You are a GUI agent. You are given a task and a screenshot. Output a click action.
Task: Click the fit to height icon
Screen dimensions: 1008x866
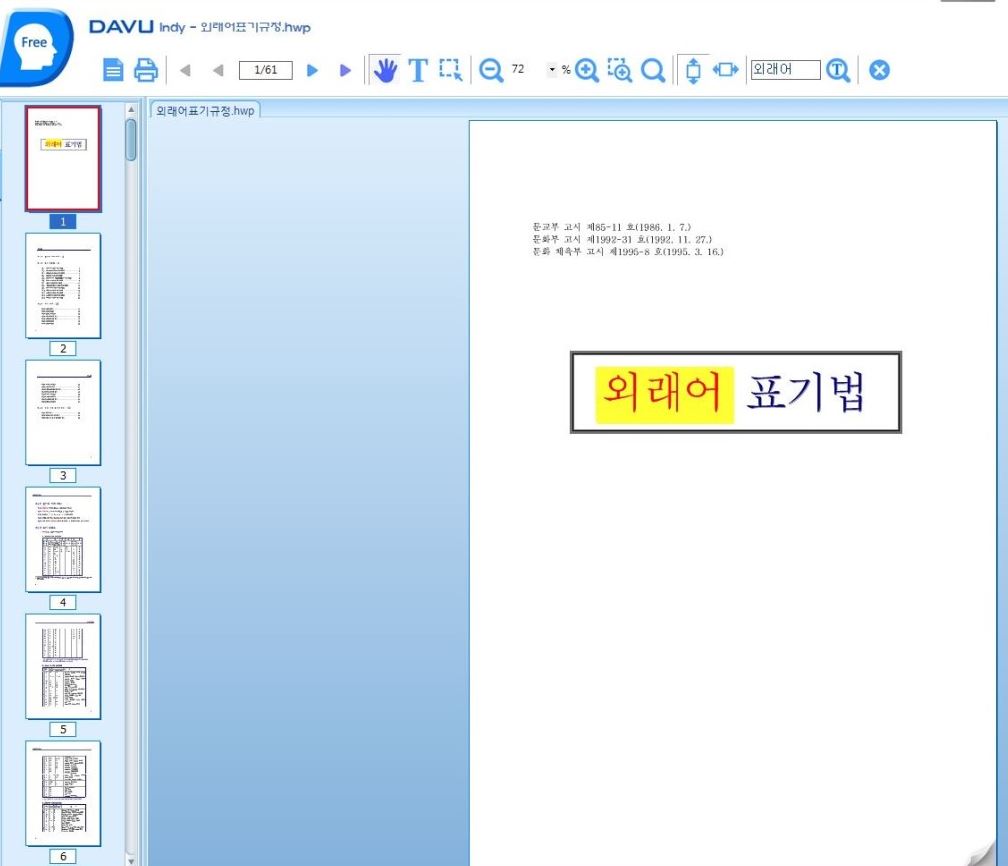click(693, 70)
